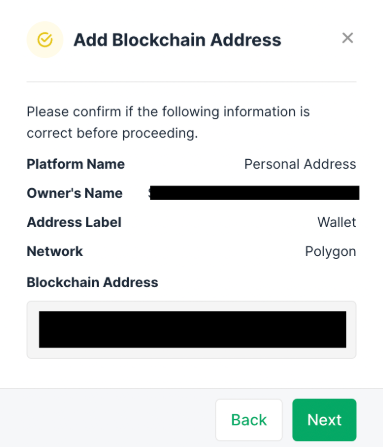Close the Add Blockchain Address dialog
This screenshot has width=383, height=447.
(347, 38)
